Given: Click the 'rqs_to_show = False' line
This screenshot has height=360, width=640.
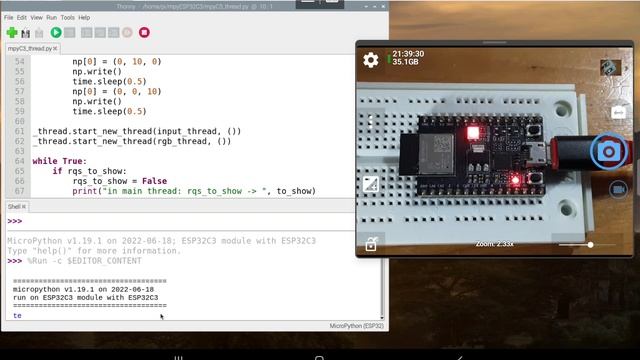Looking at the screenshot, I should (x=120, y=181).
